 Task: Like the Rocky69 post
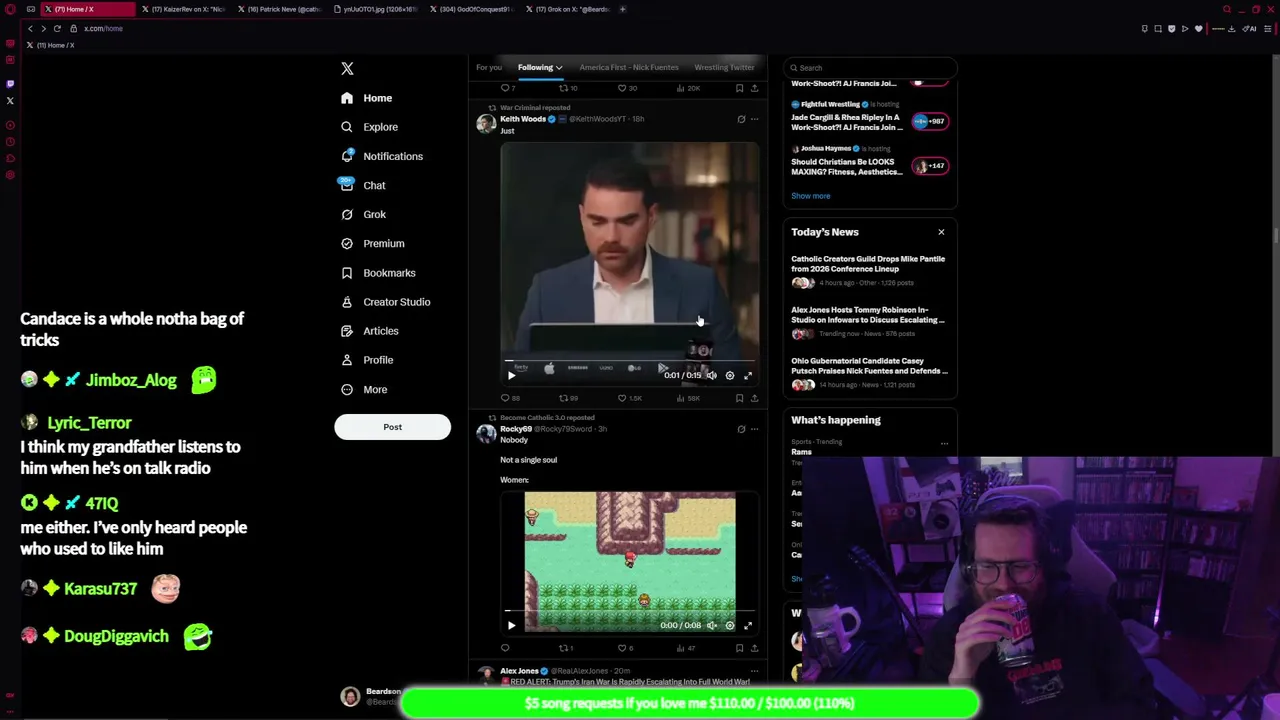coord(622,648)
